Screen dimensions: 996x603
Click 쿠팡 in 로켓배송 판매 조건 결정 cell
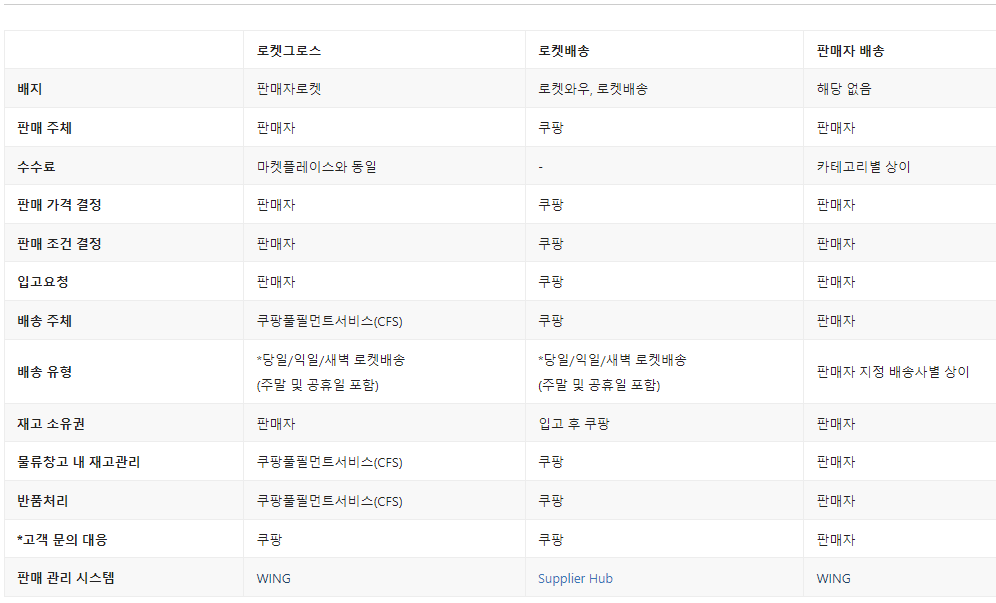(x=551, y=243)
